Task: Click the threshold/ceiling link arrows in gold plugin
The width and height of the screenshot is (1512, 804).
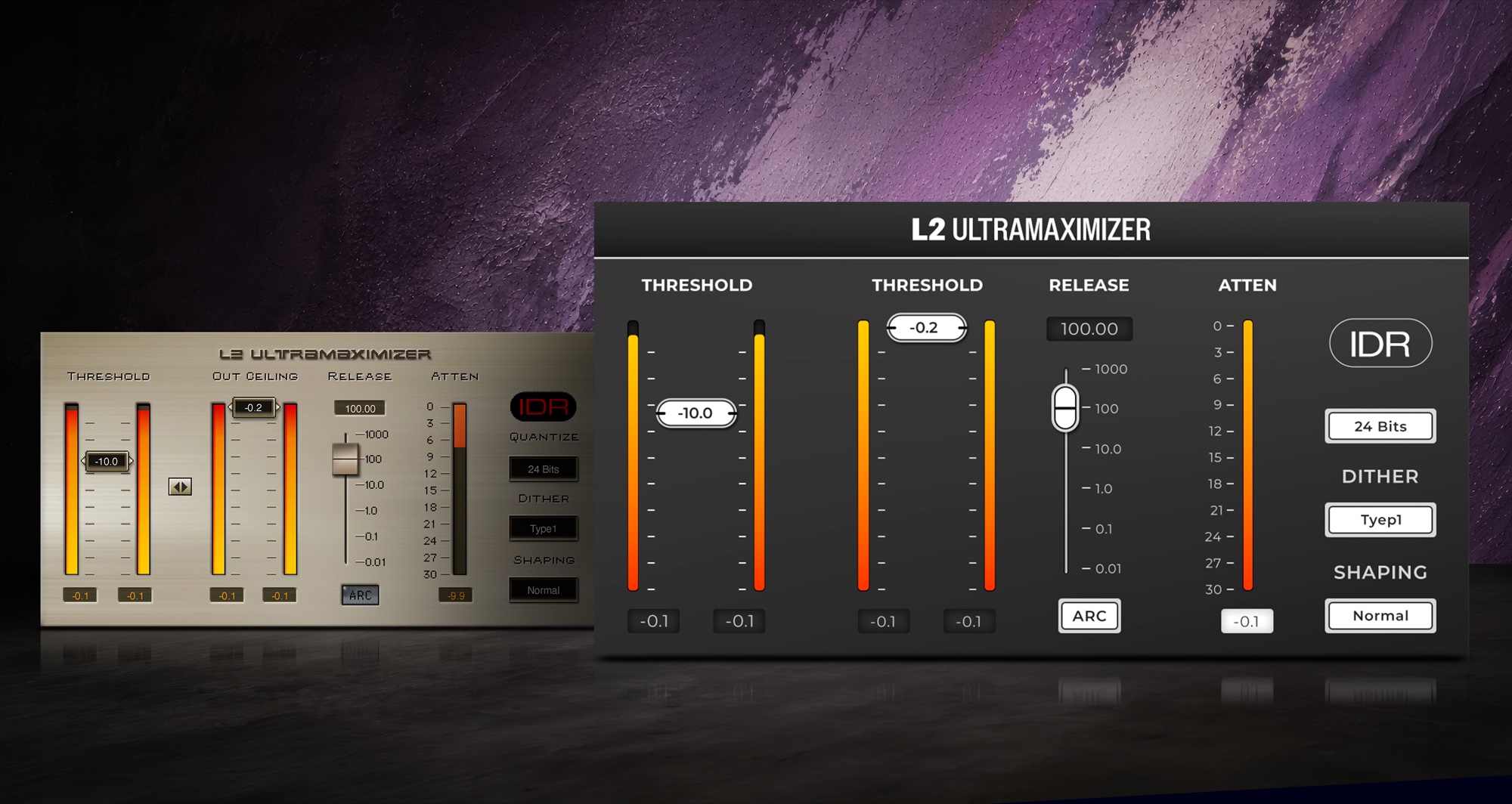Action: coord(180,487)
